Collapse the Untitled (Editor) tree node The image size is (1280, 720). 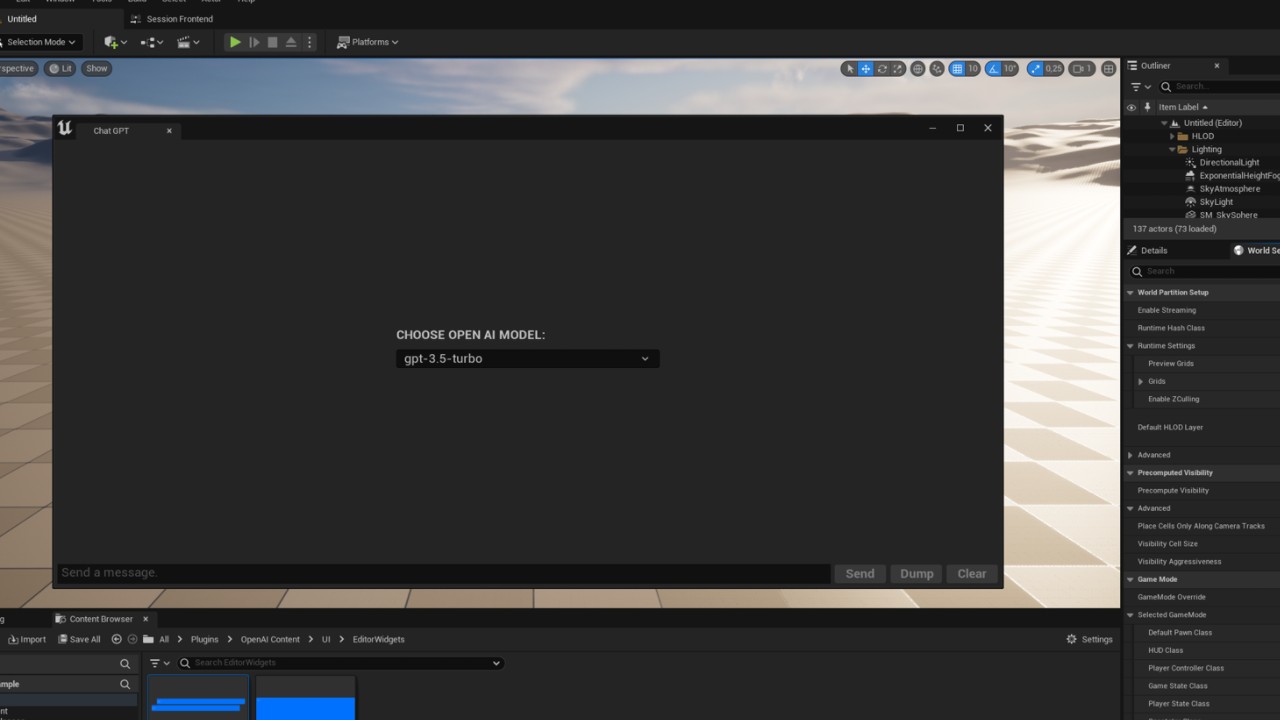click(1164, 123)
